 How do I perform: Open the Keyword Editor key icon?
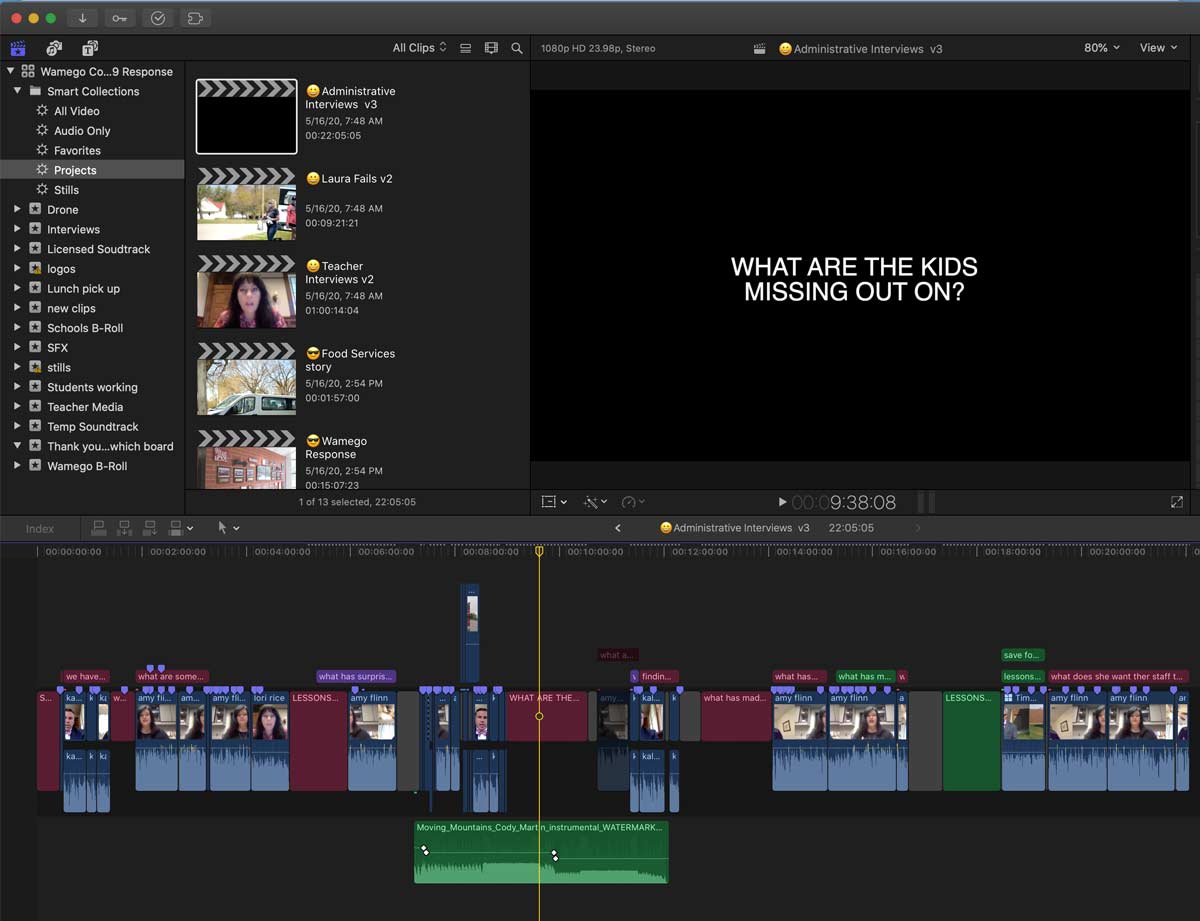(119, 18)
